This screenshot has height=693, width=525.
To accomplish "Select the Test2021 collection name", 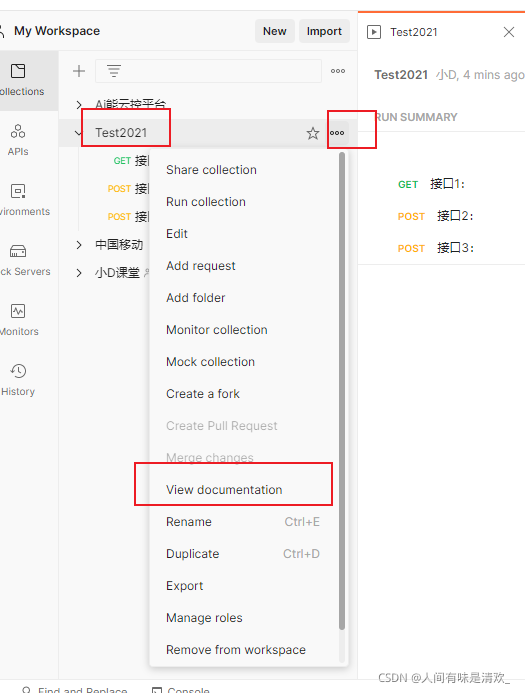I will point(121,133).
